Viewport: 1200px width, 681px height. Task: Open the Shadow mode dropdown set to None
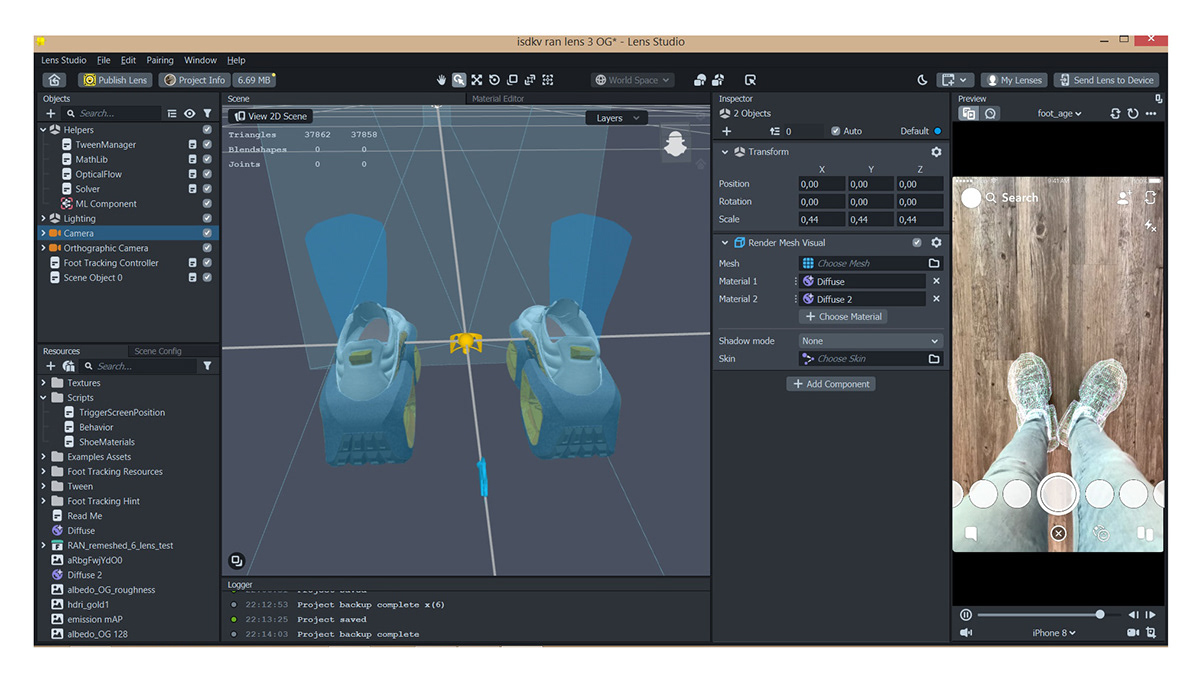[869, 340]
